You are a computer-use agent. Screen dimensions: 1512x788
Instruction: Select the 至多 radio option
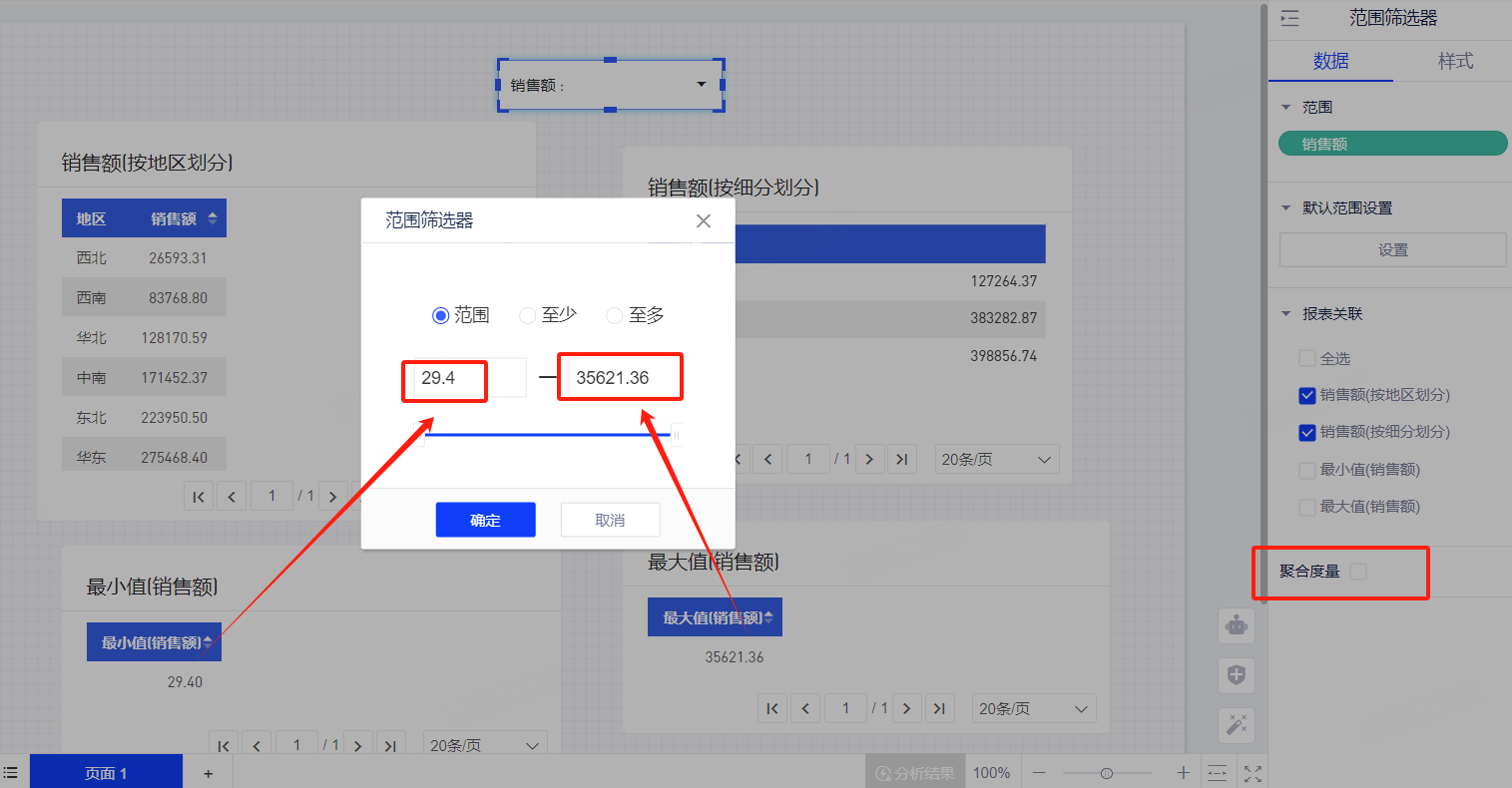pyautogui.click(x=615, y=315)
